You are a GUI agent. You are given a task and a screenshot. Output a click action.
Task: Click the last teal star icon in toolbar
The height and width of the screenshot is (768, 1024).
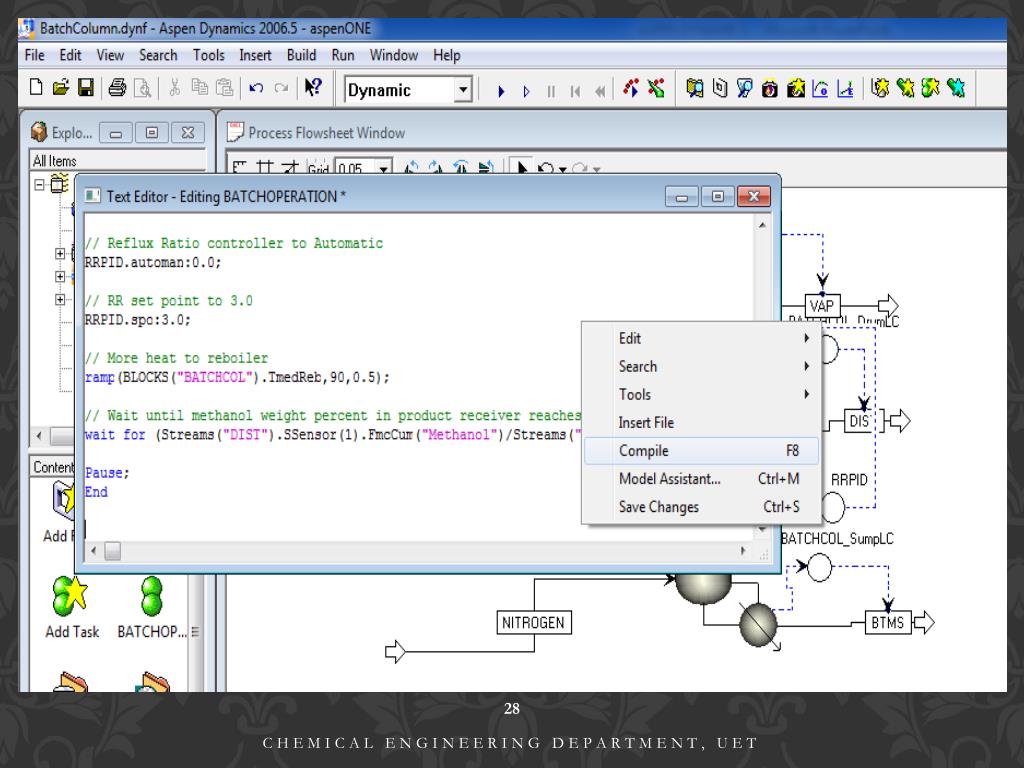click(x=955, y=88)
